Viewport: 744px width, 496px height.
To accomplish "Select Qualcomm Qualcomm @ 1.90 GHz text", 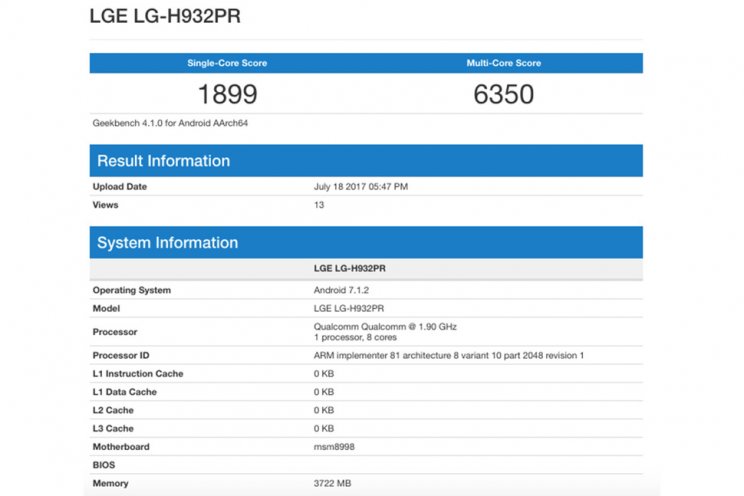I will (x=385, y=327).
